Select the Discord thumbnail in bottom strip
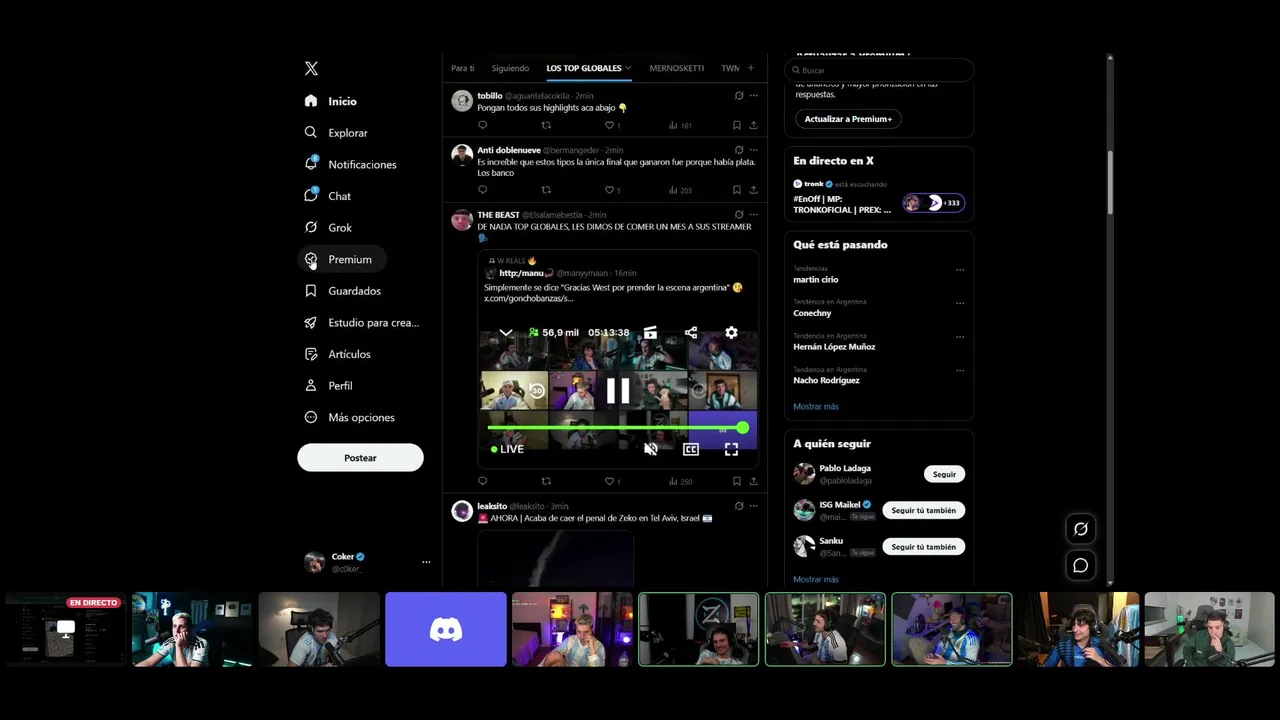 [x=446, y=629]
